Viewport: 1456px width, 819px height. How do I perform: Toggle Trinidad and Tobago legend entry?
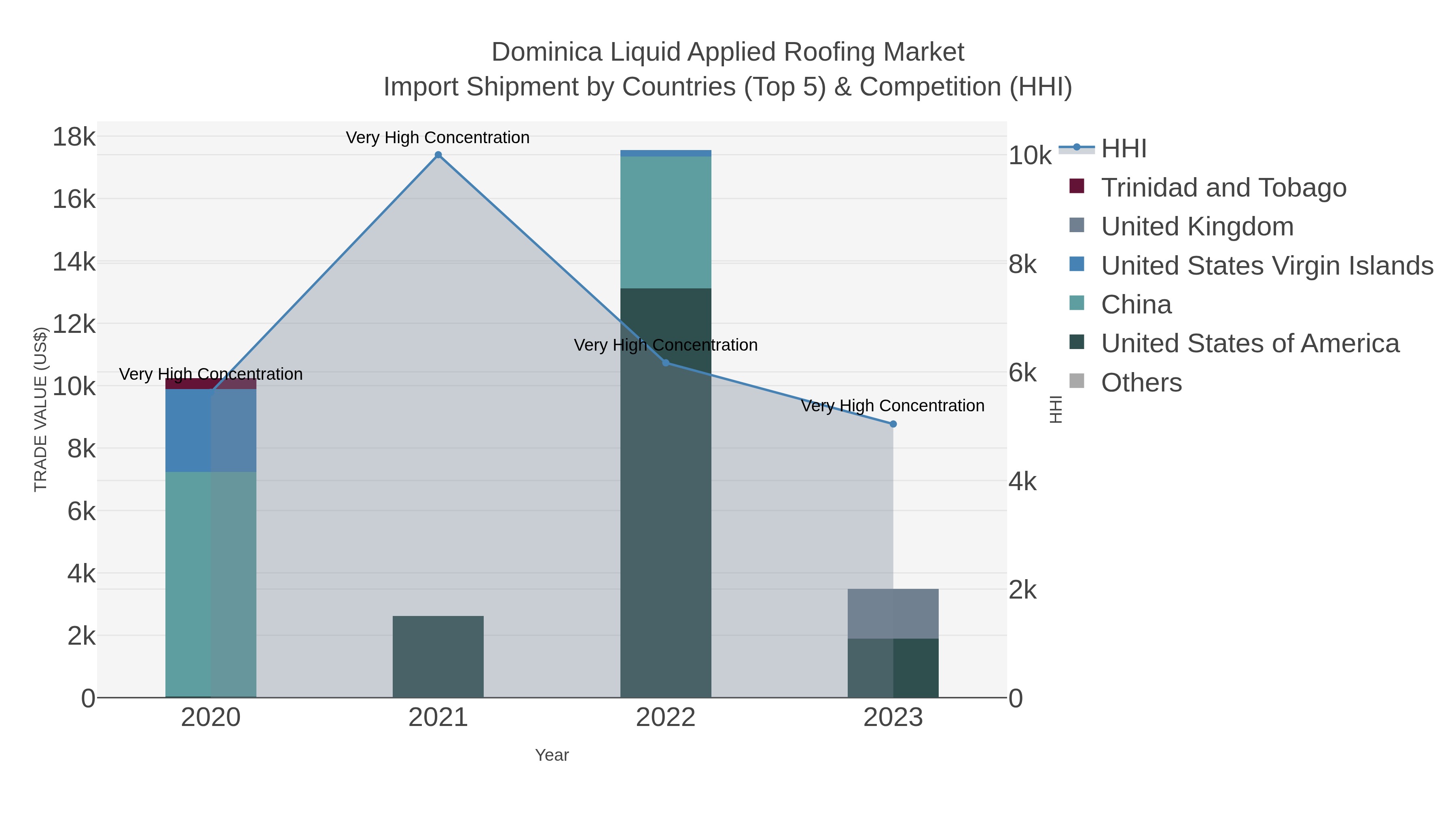1208,188
